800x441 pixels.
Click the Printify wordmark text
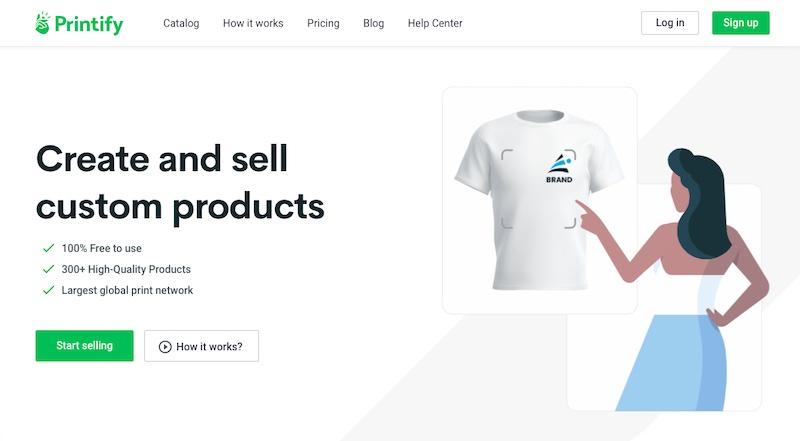[89, 24]
